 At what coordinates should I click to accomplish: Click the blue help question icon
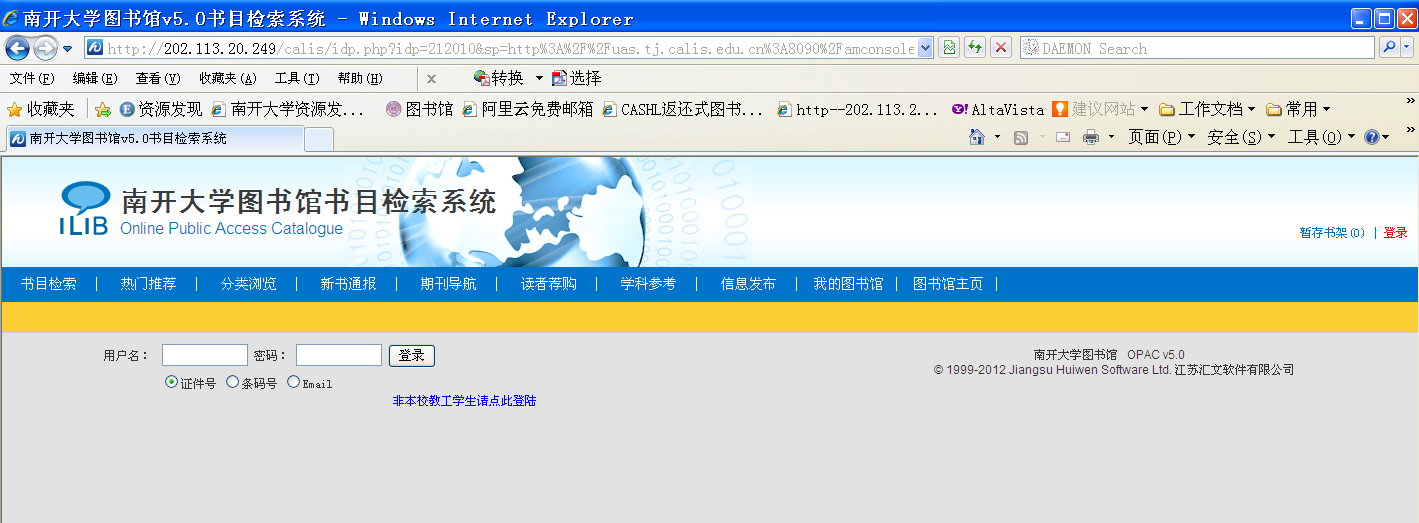point(1372,137)
